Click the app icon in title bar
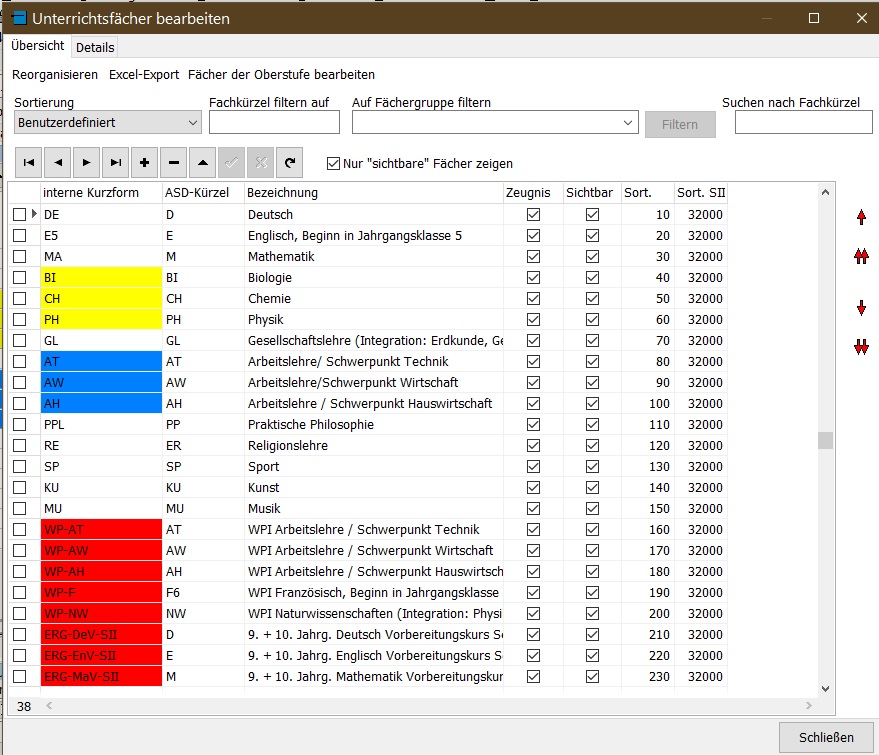Image resolution: width=879 pixels, height=755 pixels. tap(20, 18)
